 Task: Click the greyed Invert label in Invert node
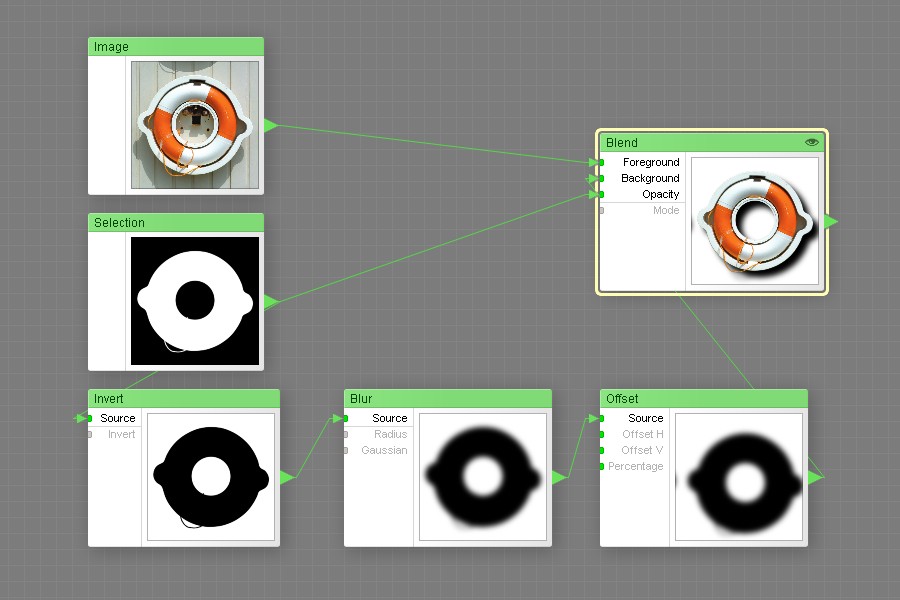tap(122, 435)
